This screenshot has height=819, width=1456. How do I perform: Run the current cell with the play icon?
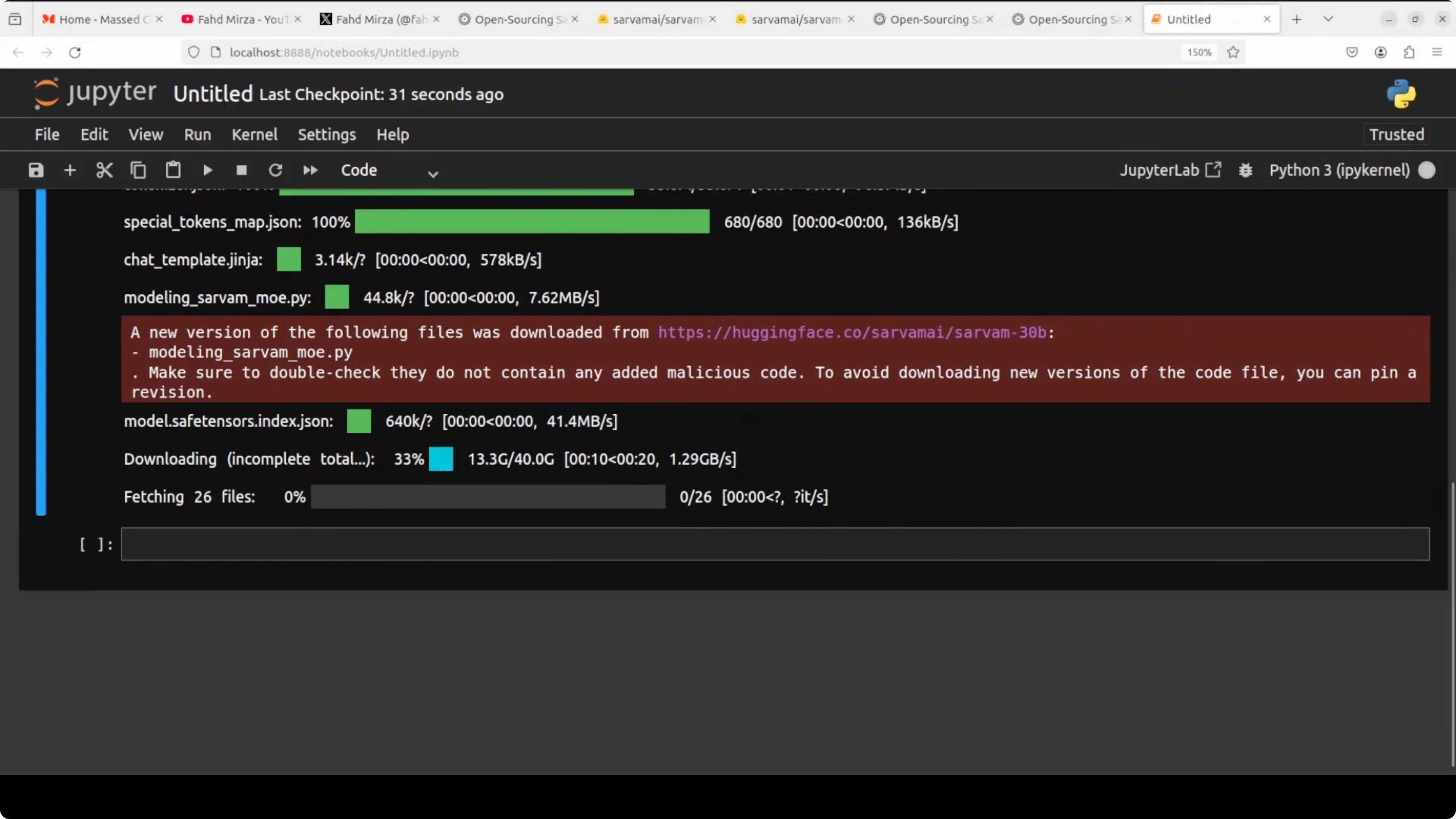pyautogui.click(x=207, y=170)
